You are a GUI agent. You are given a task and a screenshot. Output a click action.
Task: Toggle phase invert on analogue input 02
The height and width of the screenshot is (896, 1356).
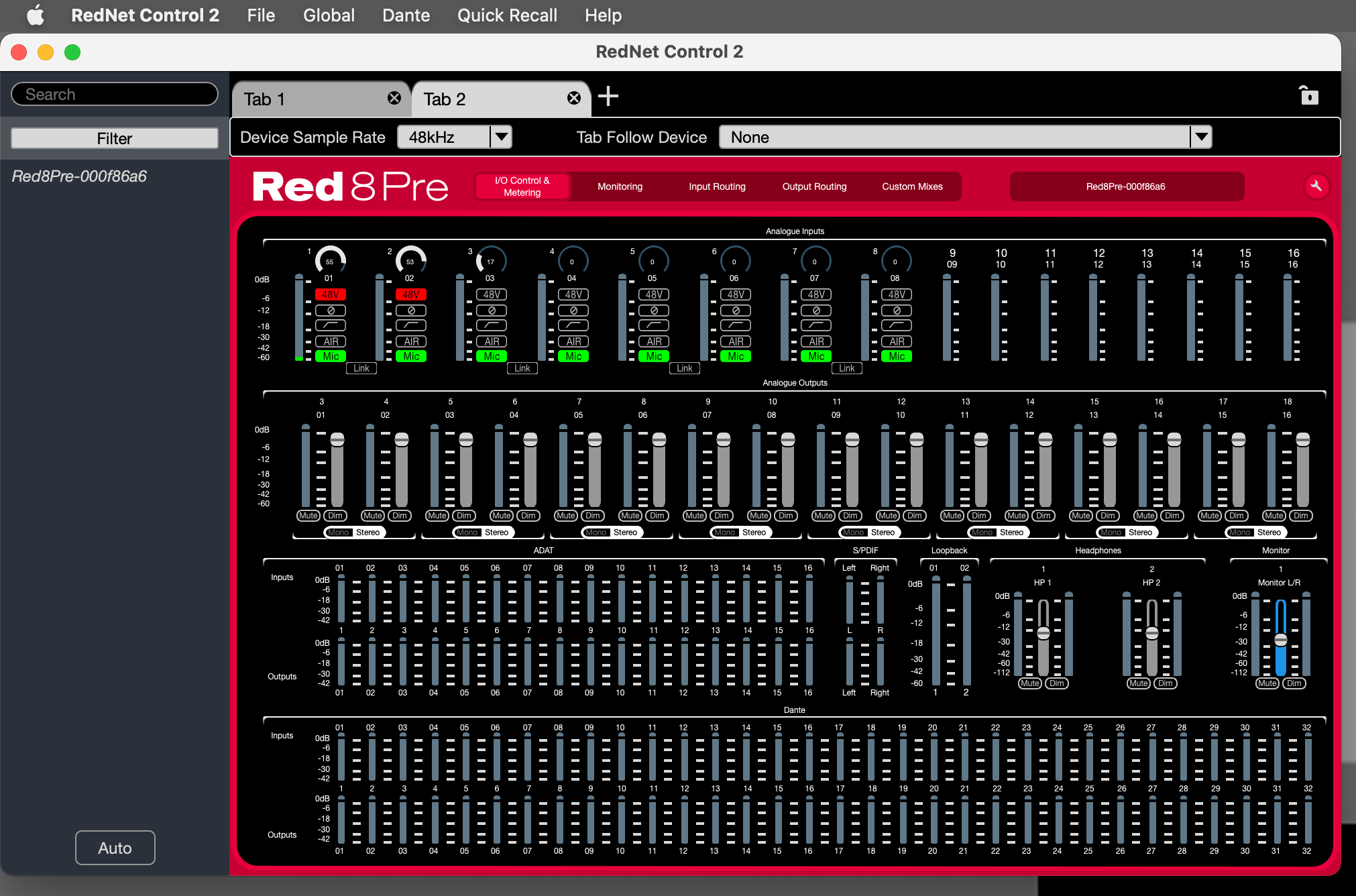[411, 311]
